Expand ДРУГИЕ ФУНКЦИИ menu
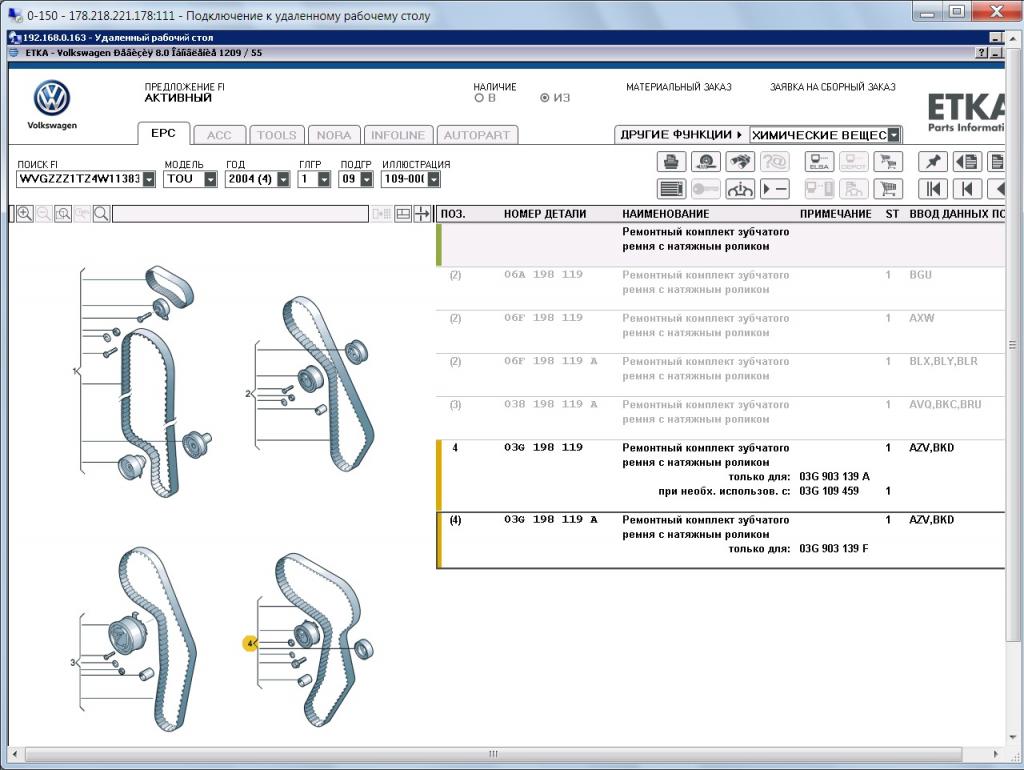The width and height of the screenshot is (1024, 770). [681, 135]
